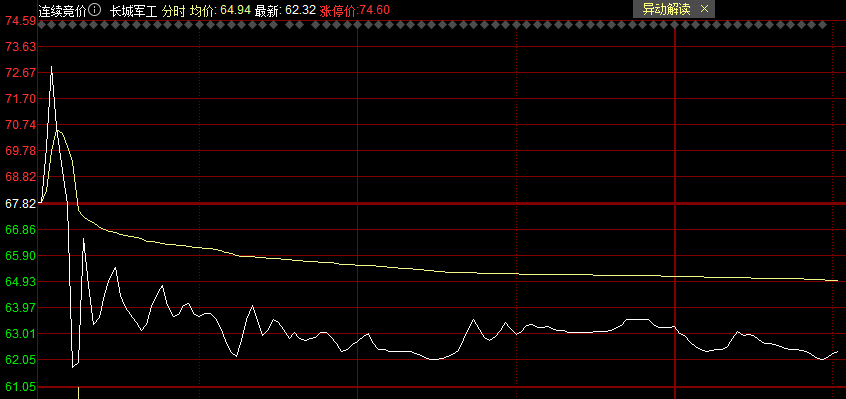Open the 异动解读 anomaly interpretation button
Image resolution: width=846 pixels, height=399 pixels.
(666, 9)
